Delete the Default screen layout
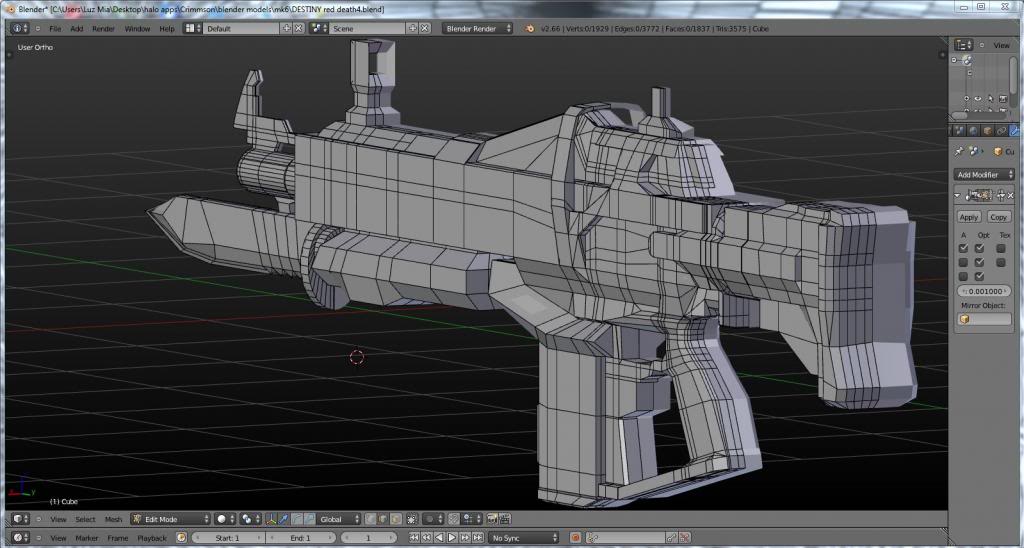Viewport: 1024px width, 548px height. click(x=298, y=28)
